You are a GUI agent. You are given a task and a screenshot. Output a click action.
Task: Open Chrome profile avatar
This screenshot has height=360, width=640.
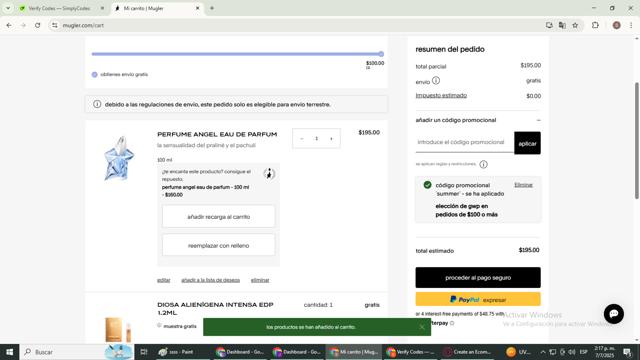(x=616, y=25)
